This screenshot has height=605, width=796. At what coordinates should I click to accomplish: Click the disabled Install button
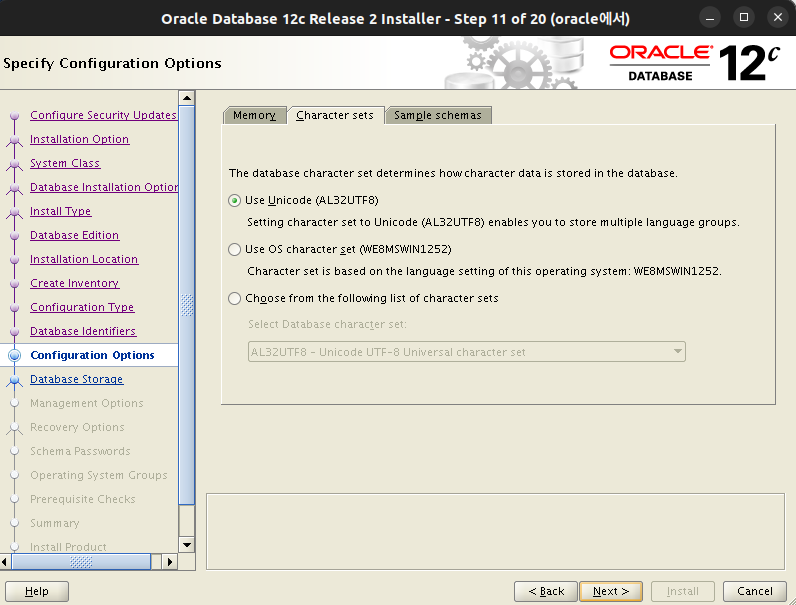pos(683,591)
